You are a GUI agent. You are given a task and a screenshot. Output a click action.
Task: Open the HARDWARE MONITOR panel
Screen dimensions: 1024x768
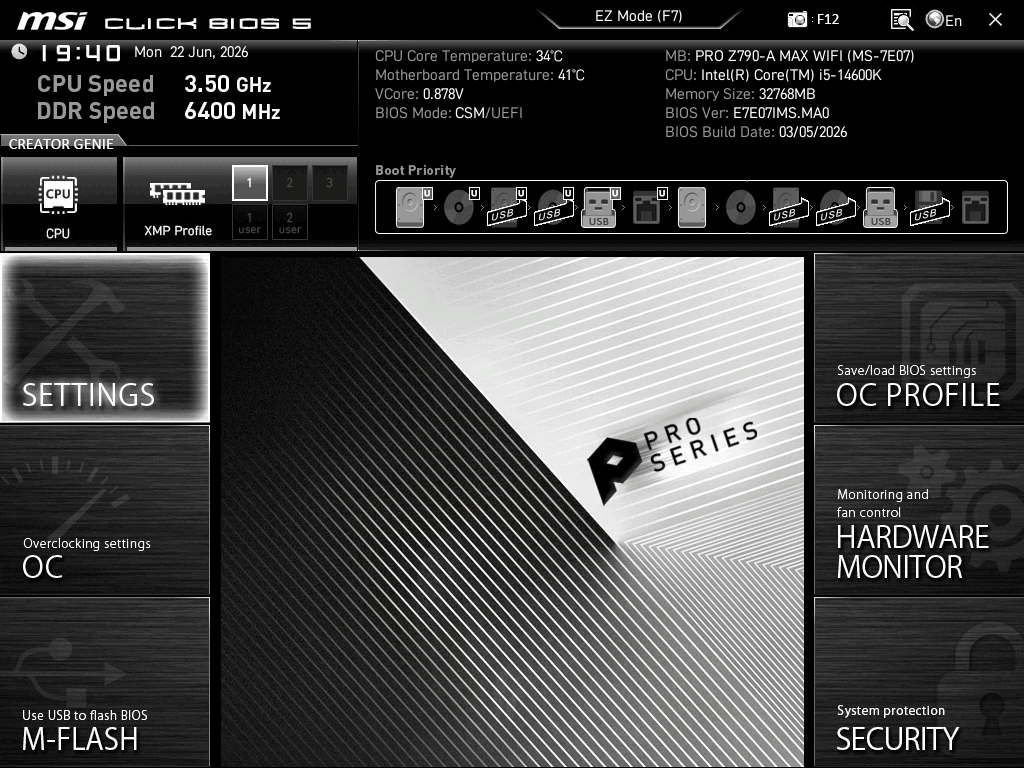coord(919,510)
